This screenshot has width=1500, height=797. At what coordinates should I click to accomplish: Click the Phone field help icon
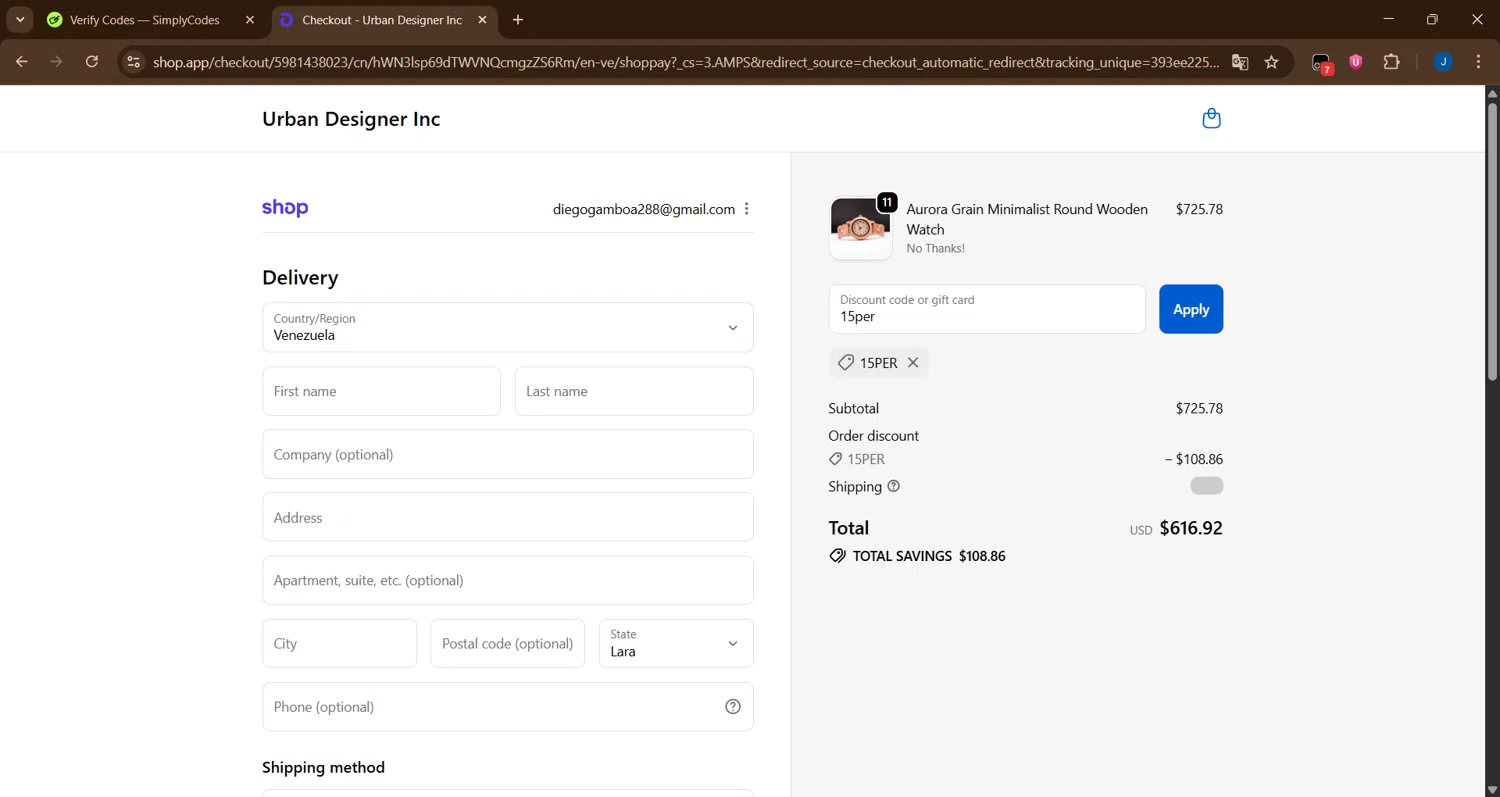(x=733, y=707)
